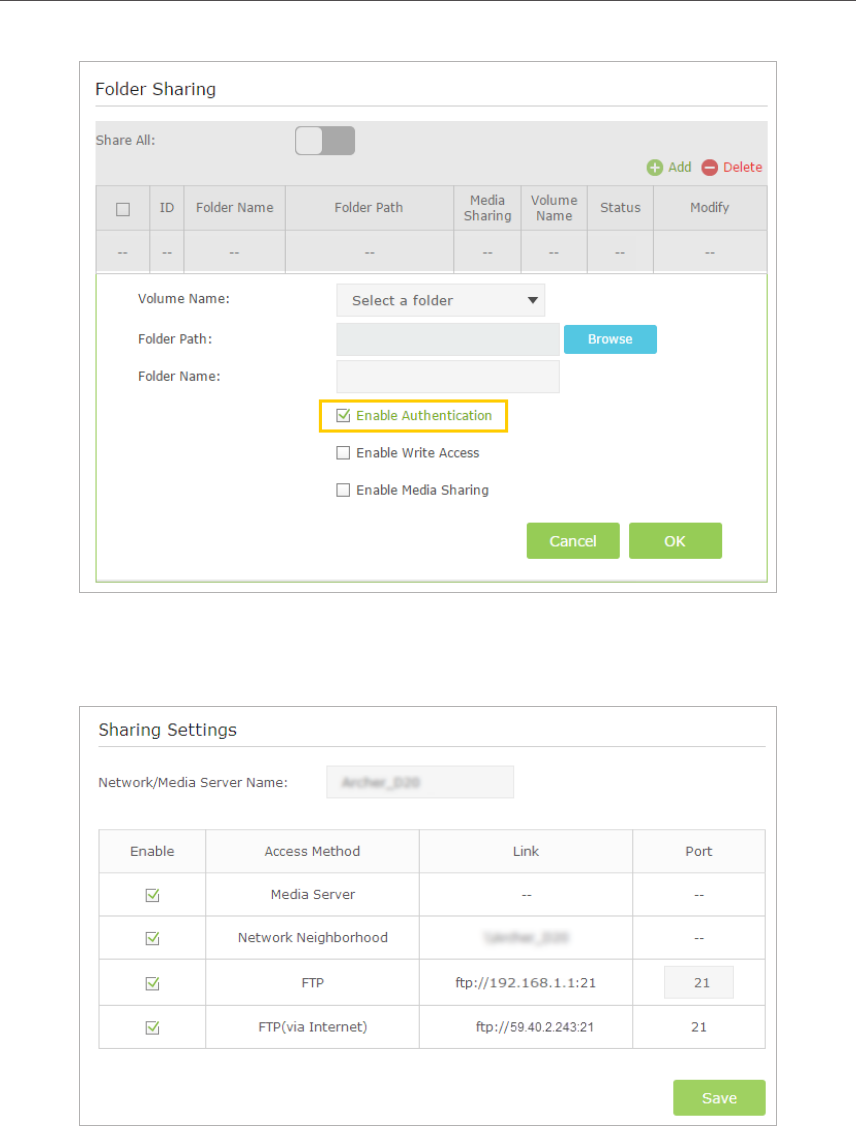
Task: Disable the Media Server access method
Action: click(152, 895)
